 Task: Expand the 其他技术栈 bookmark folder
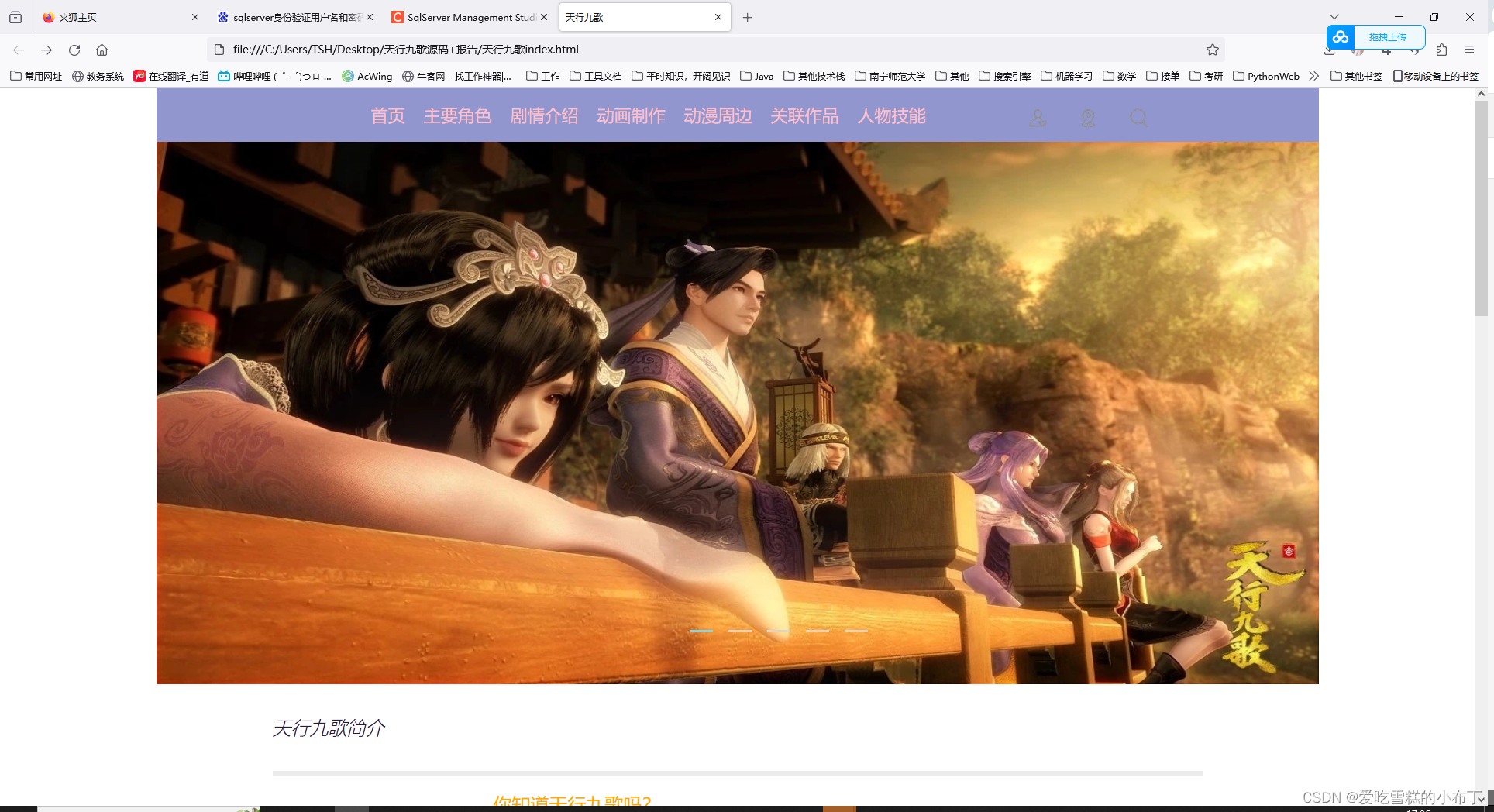tap(814, 76)
